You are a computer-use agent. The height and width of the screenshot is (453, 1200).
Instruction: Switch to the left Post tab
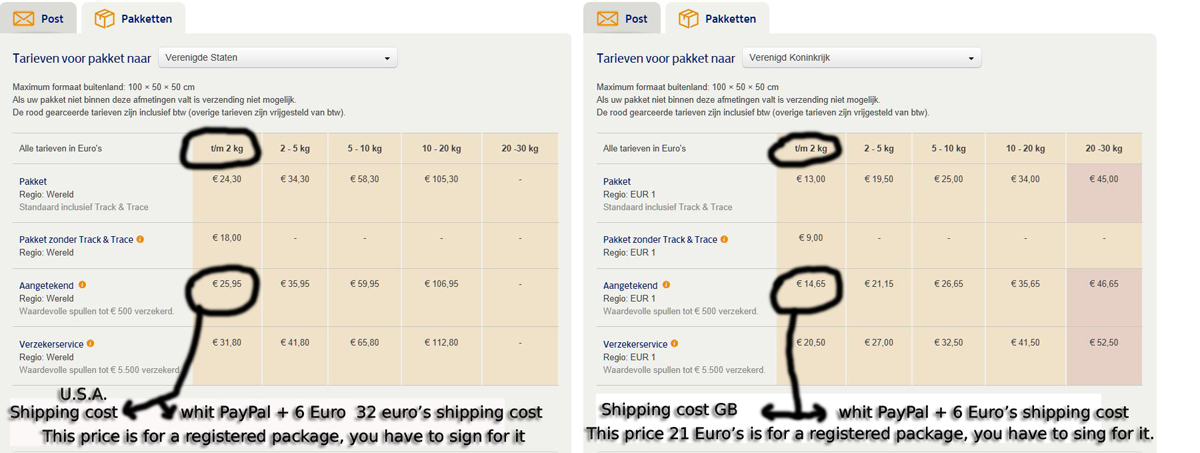click(39, 18)
